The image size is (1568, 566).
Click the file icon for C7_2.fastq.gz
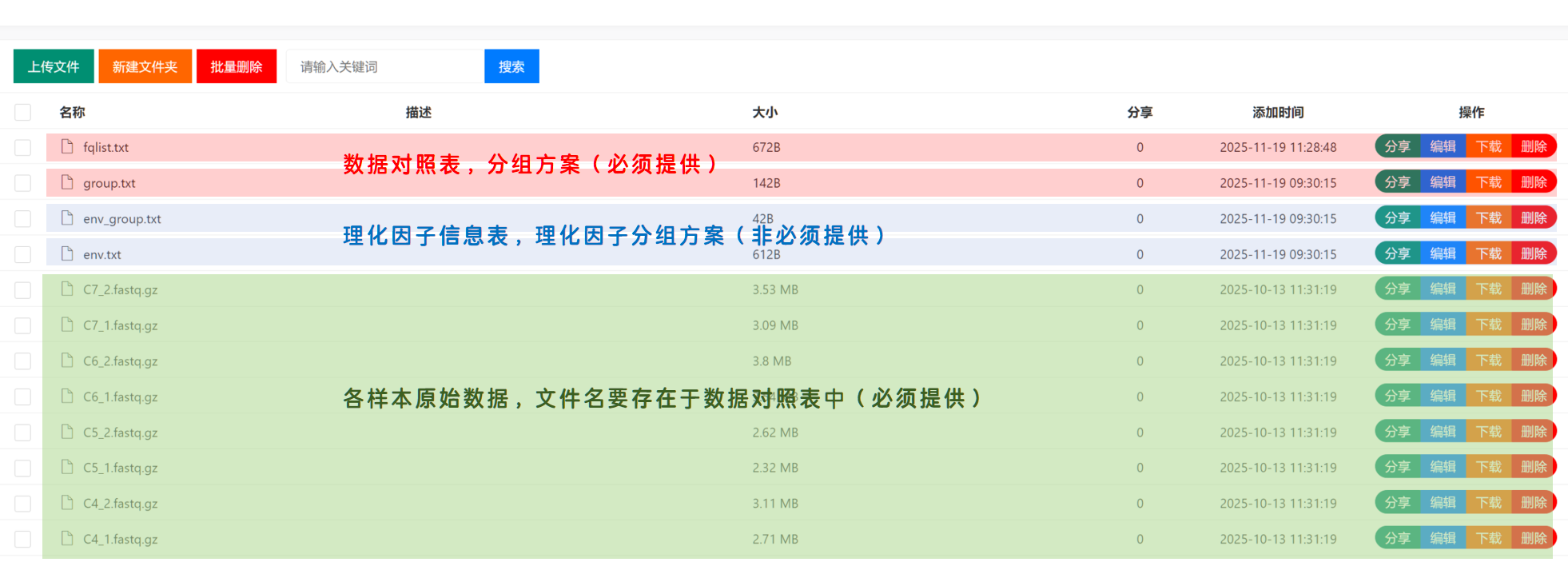coord(68,289)
